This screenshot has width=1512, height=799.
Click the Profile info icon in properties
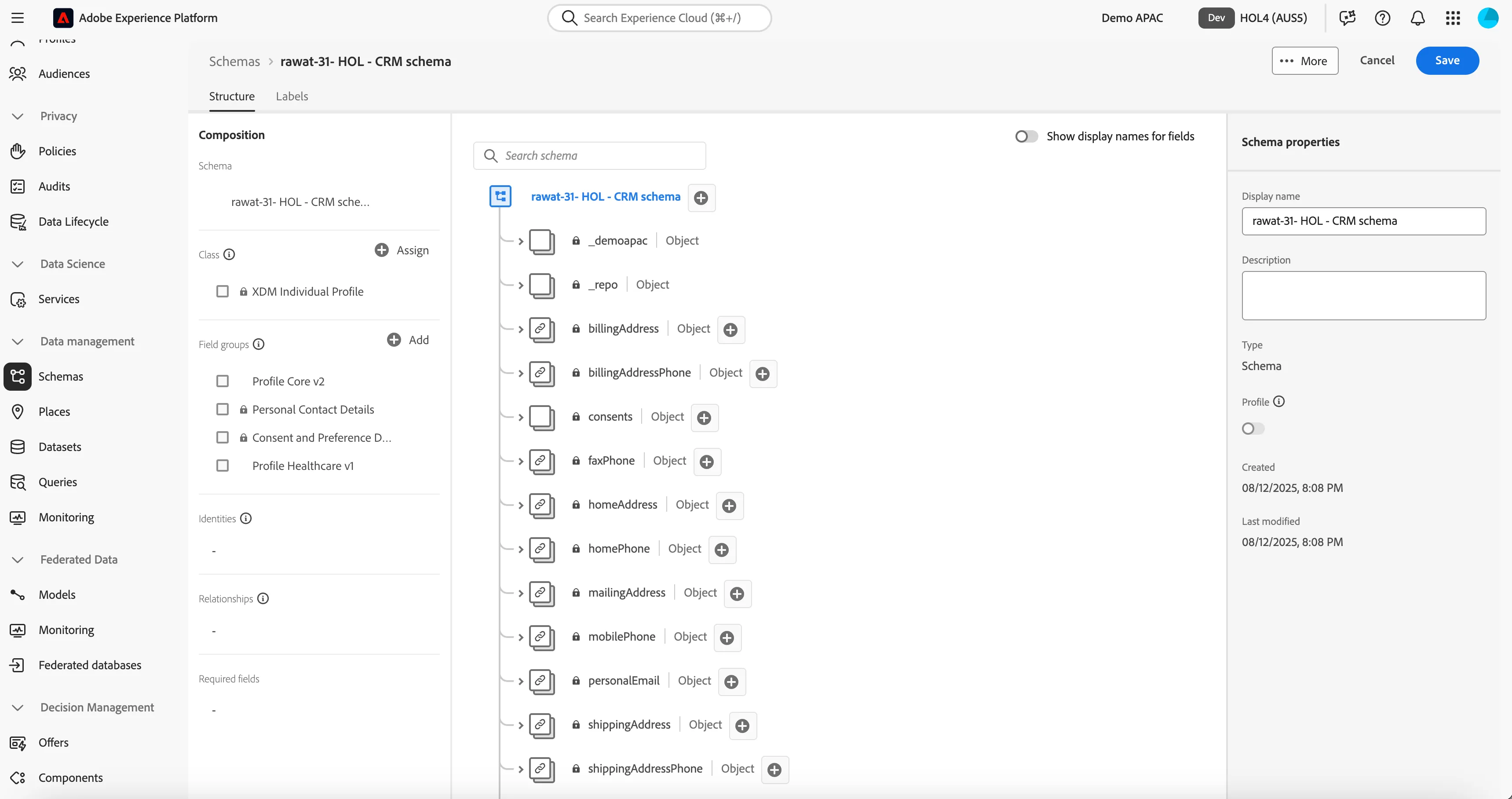click(1279, 402)
